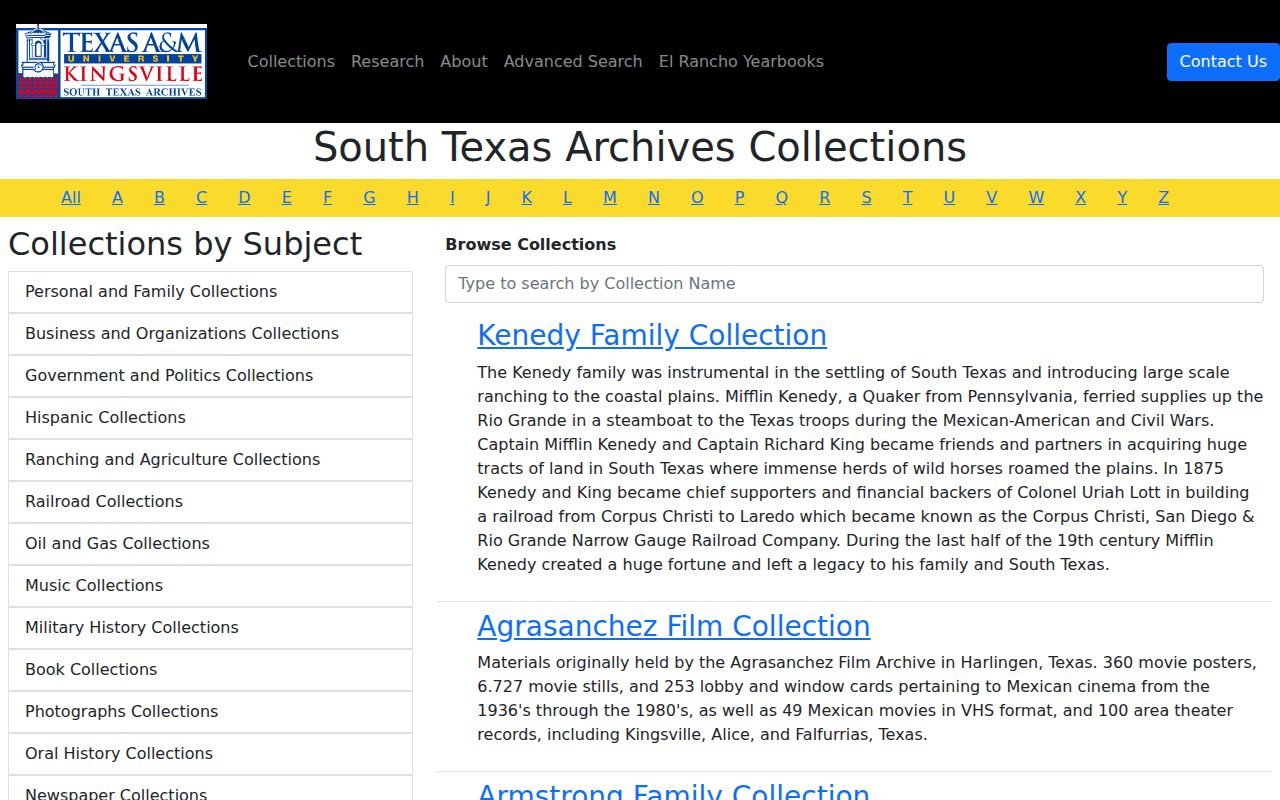Go to the About page
The height and width of the screenshot is (800, 1280).
[x=464, y=61]
